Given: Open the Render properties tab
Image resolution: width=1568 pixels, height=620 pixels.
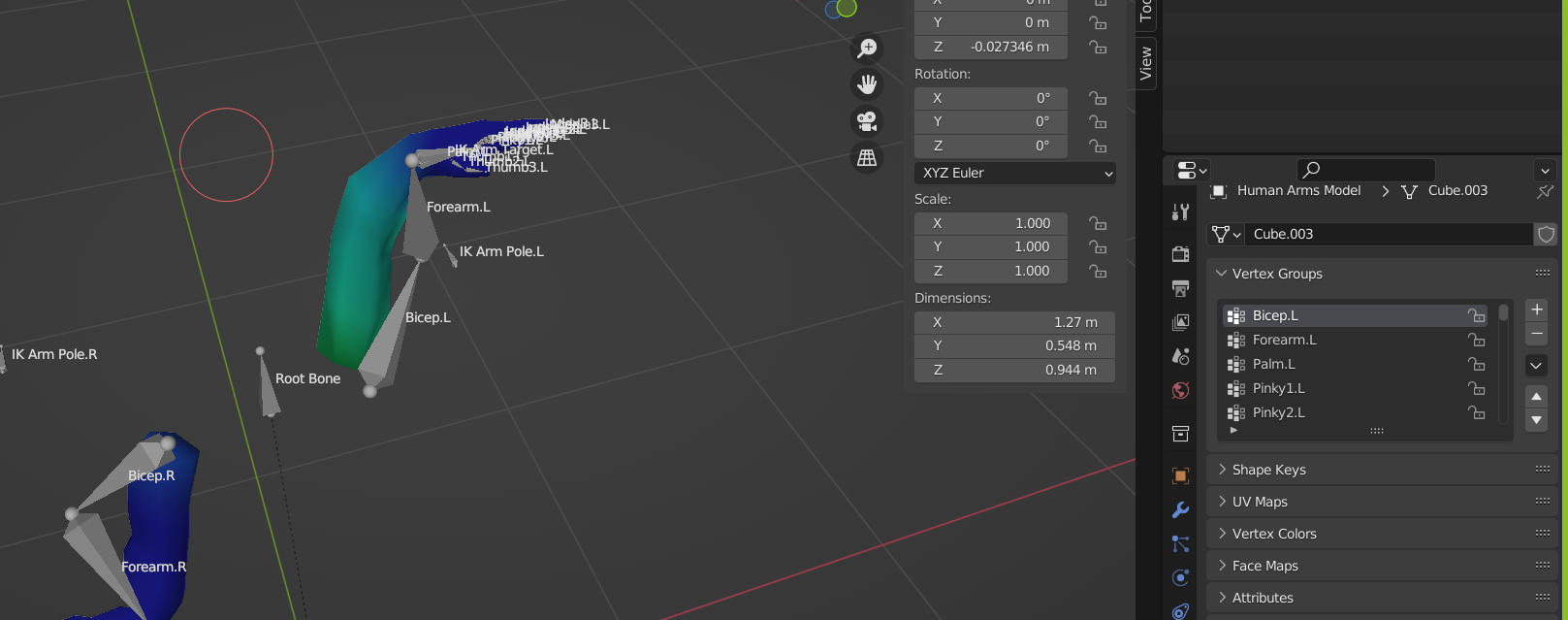Looking at the screenshot, I should [x=1180, y=253].
